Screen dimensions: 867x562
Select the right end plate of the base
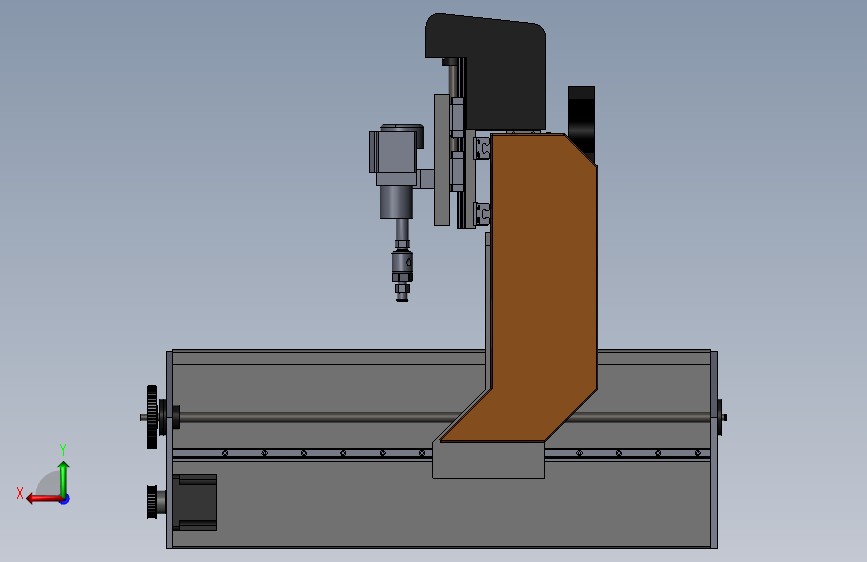click(x=714, y=449)
